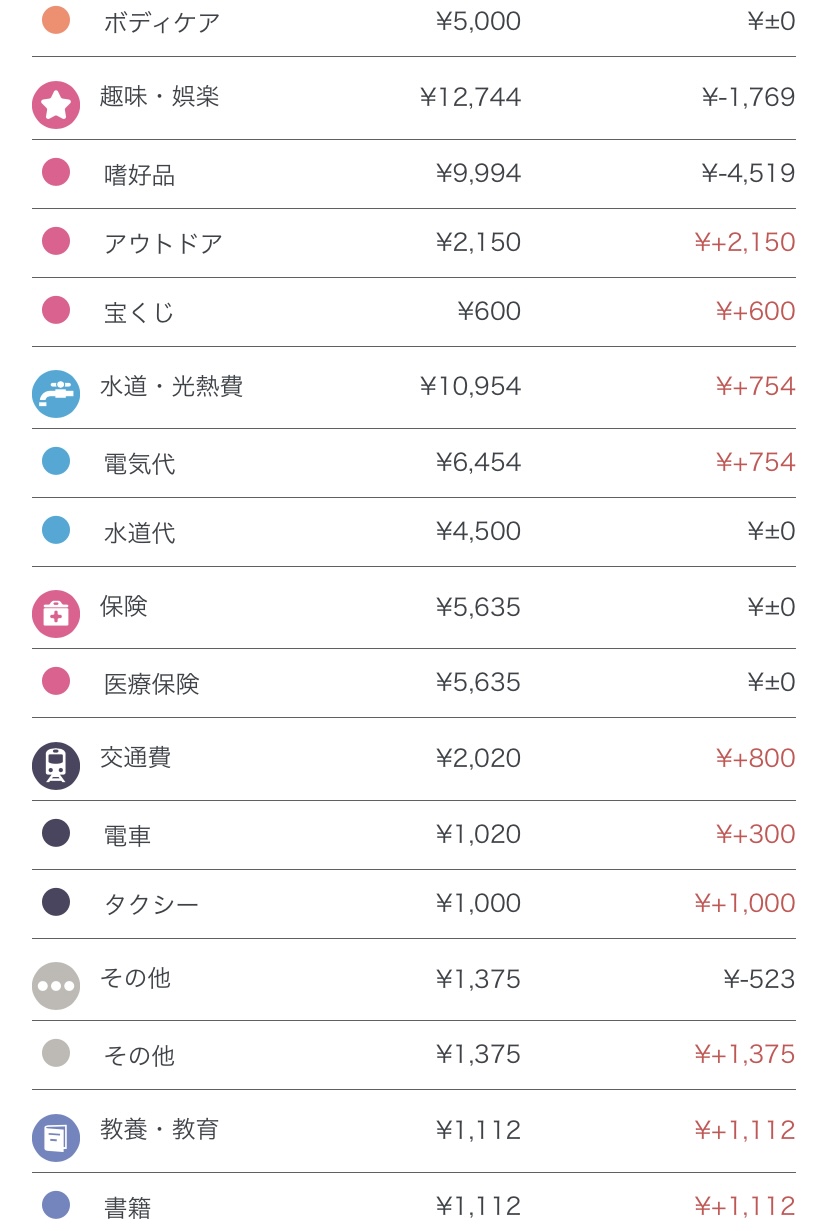
Task: Select the 水道代 subcategory
Action: pyautogui.click(x=139, y=532)
